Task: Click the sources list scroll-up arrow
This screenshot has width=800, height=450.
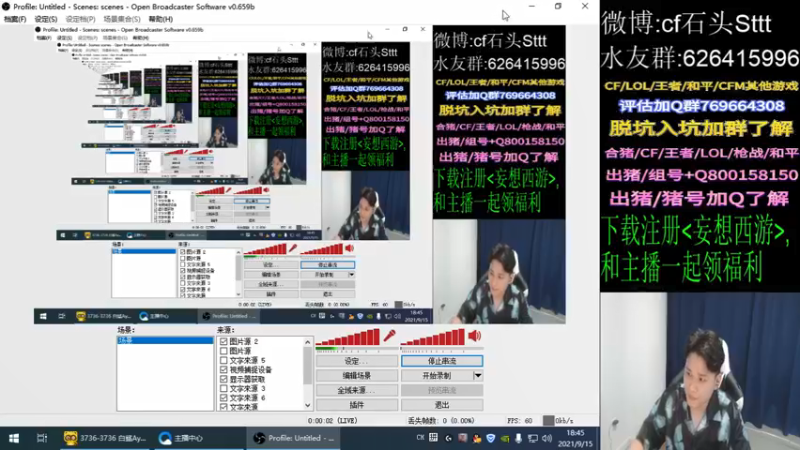Action: [308, 342]
